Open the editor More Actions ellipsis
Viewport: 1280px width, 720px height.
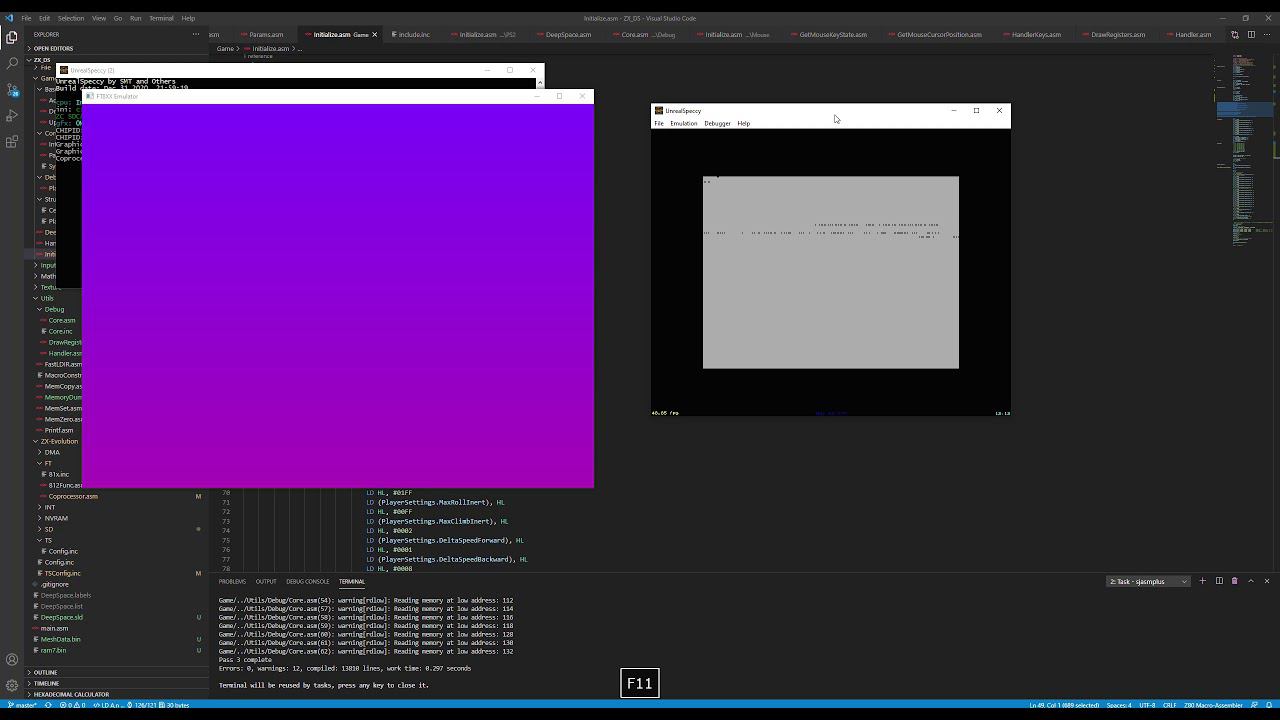click(x=1267, y=35)
